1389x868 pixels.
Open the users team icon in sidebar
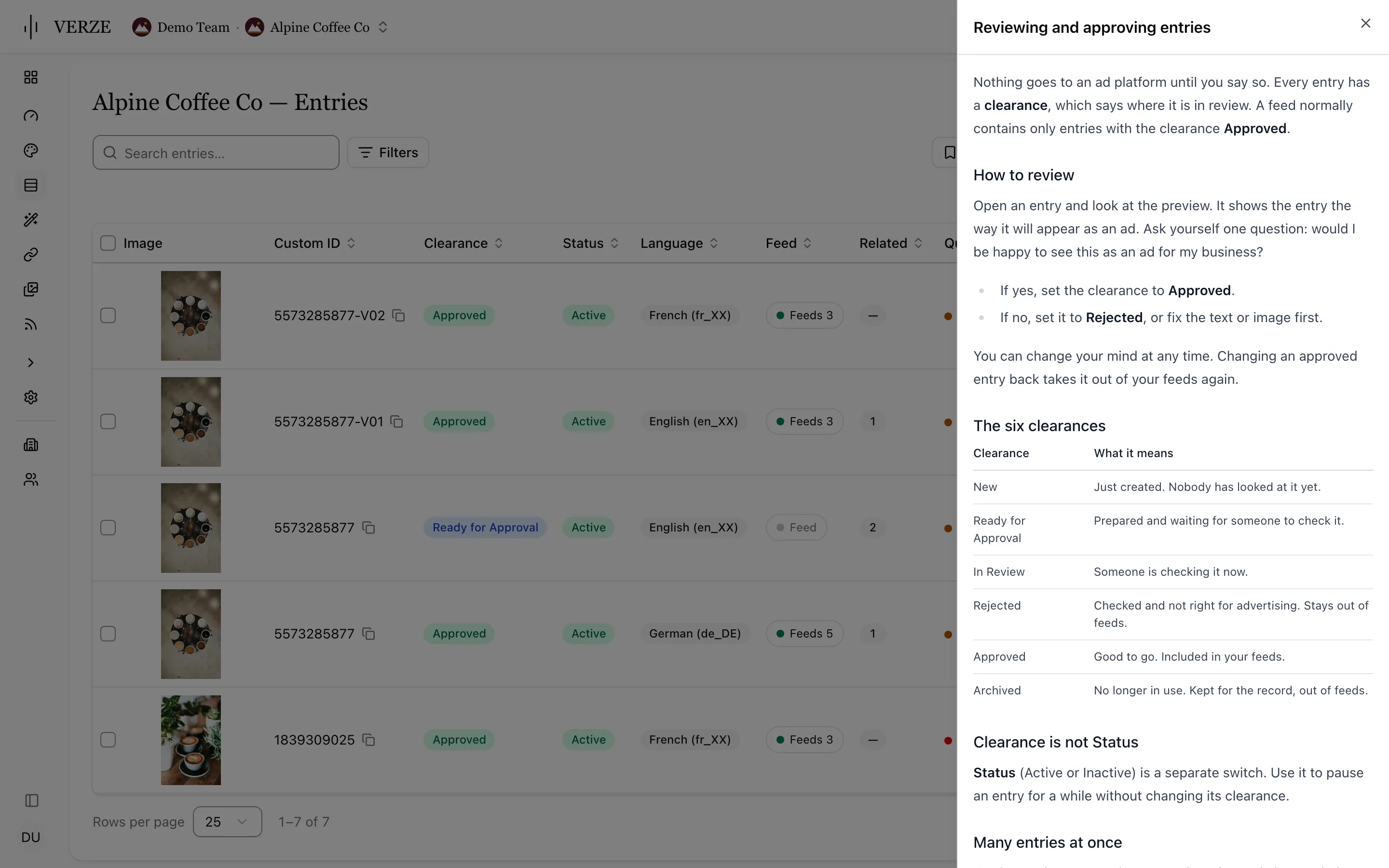point(31,479)
